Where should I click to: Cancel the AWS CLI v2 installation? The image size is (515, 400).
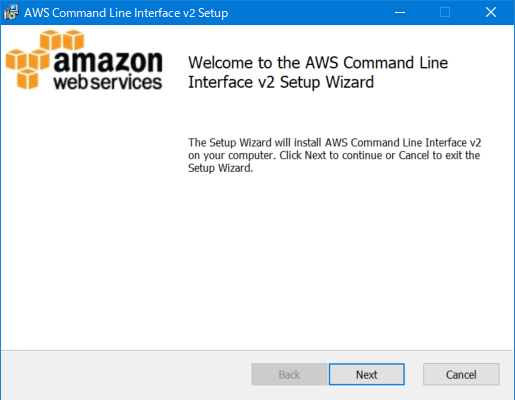pos(461,374)
